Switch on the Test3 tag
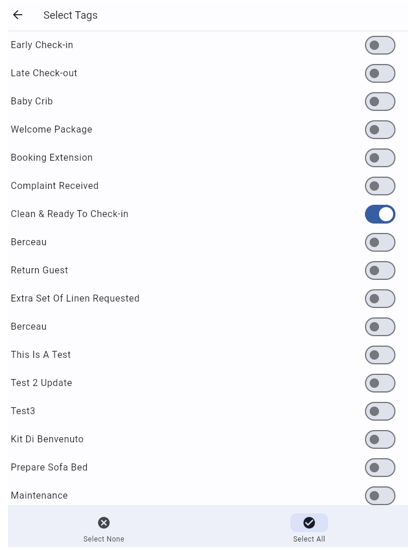The height and width of the screenshot is (550, 408). pyautogui.click(x=380, y=411)
